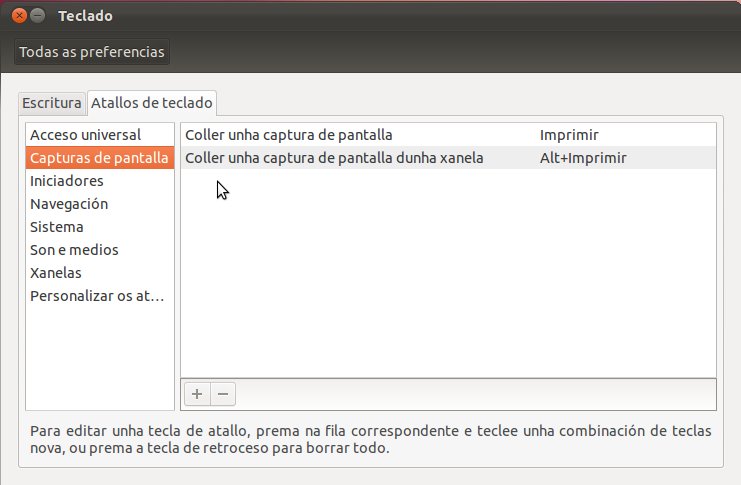Open the Navegación category
741x485 pixels.
click(x=100, y=204)
